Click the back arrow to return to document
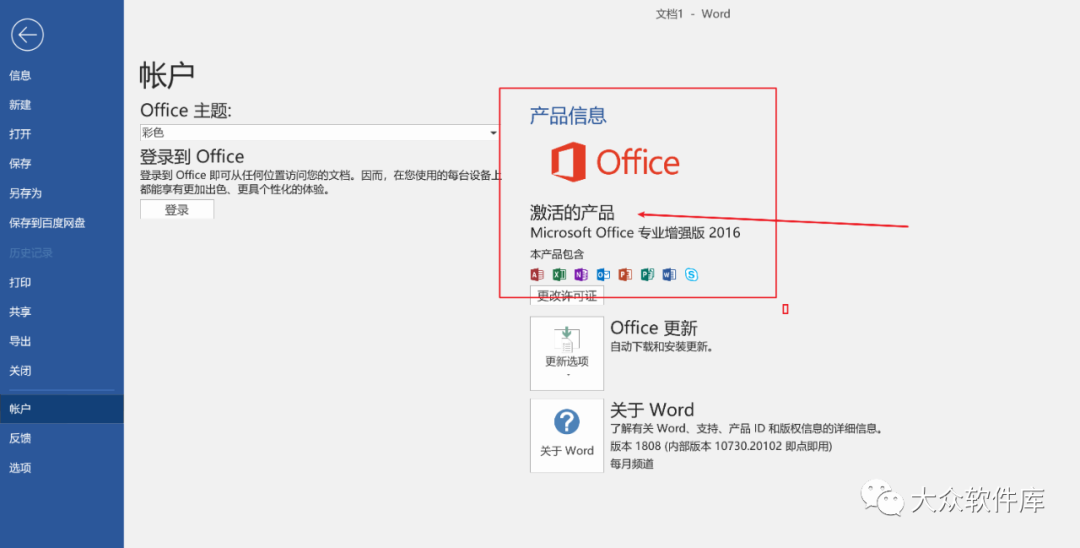1080x548 pixels. pos(28,34)
